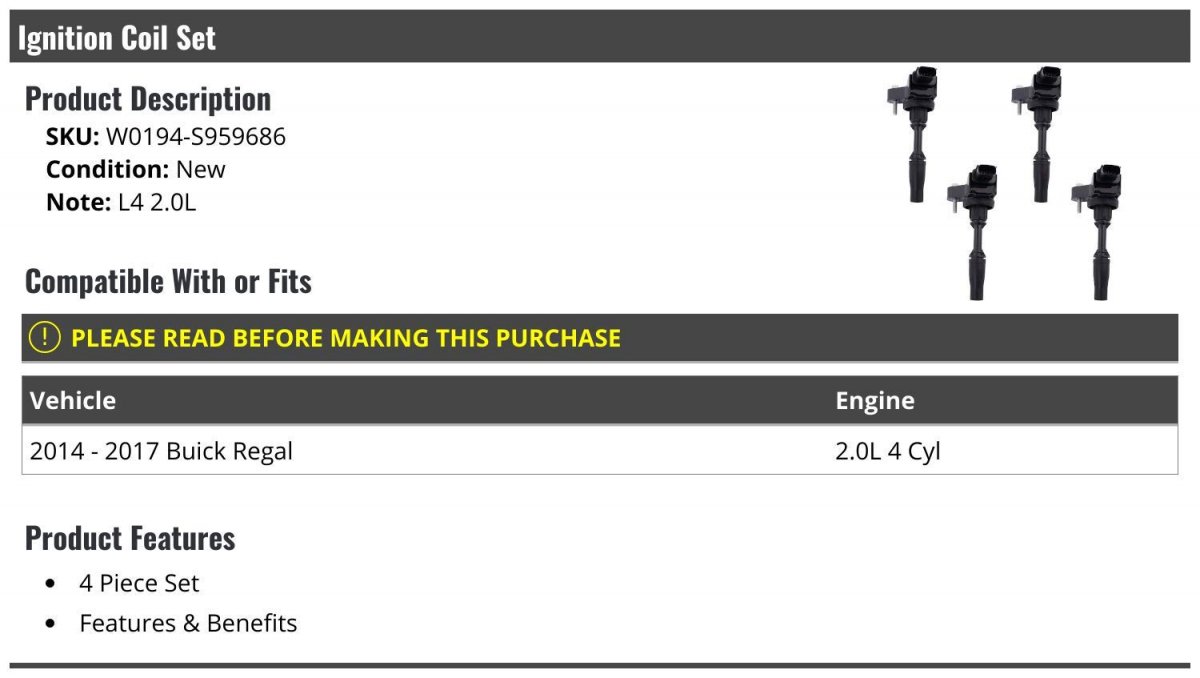Image resolution: width=1200 pixels, height=678 pixels.
Task: Click the Engine column header
Action: point(875,401)
